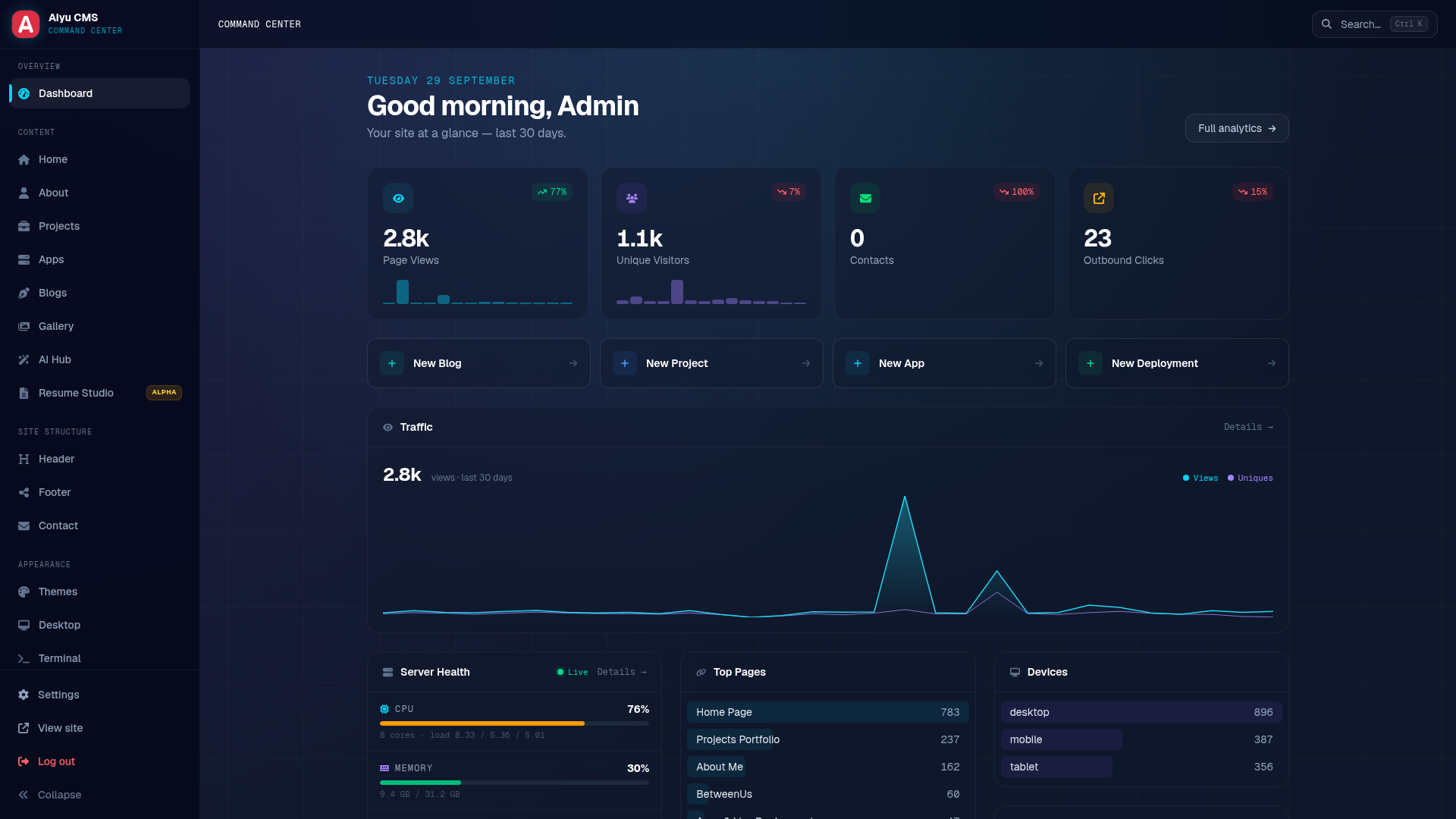The image size is (1456, 819).
Task: Click the Outbound Clicks link icon
Action: 1099,198
